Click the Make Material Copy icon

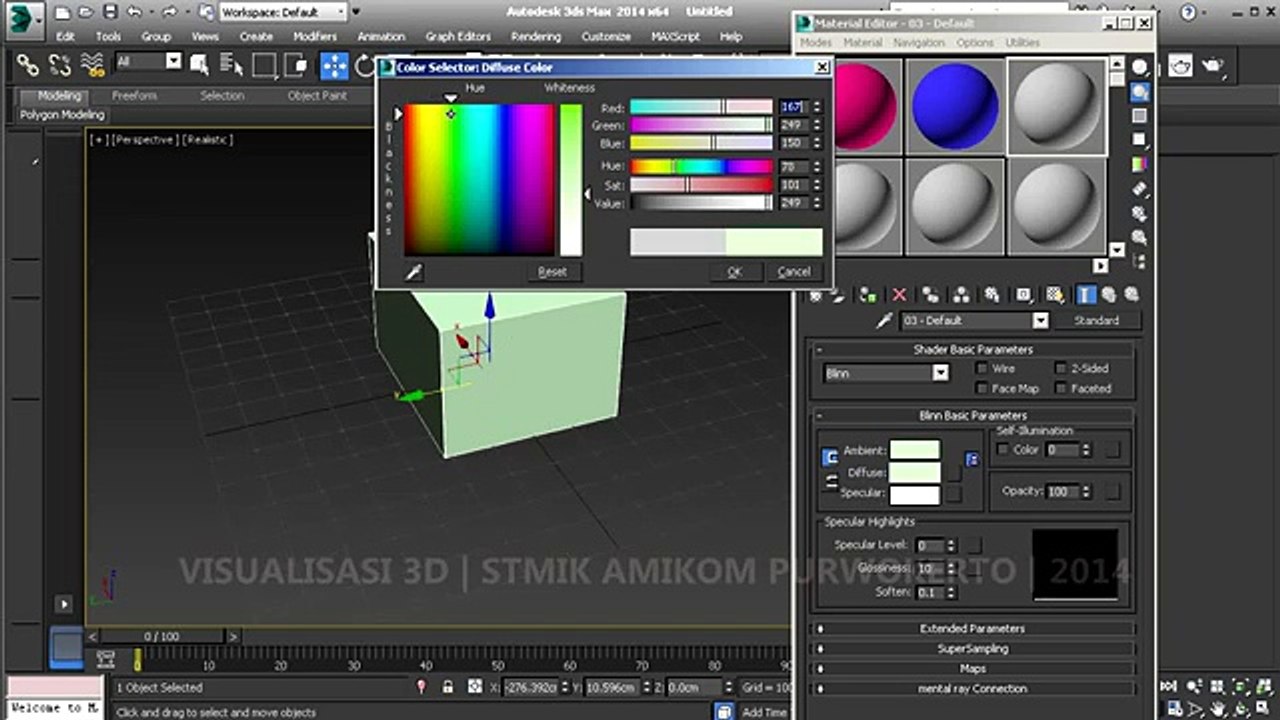930,295
